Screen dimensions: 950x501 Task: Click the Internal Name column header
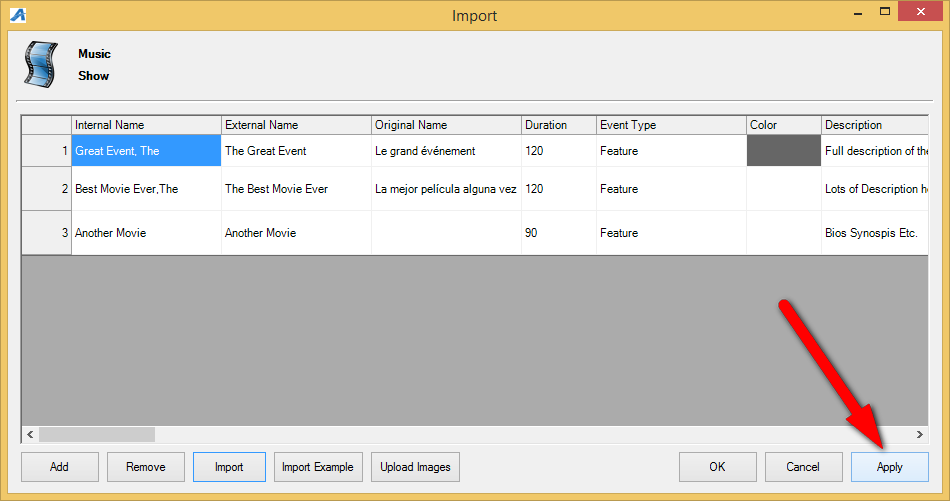[x=146, y=125]
